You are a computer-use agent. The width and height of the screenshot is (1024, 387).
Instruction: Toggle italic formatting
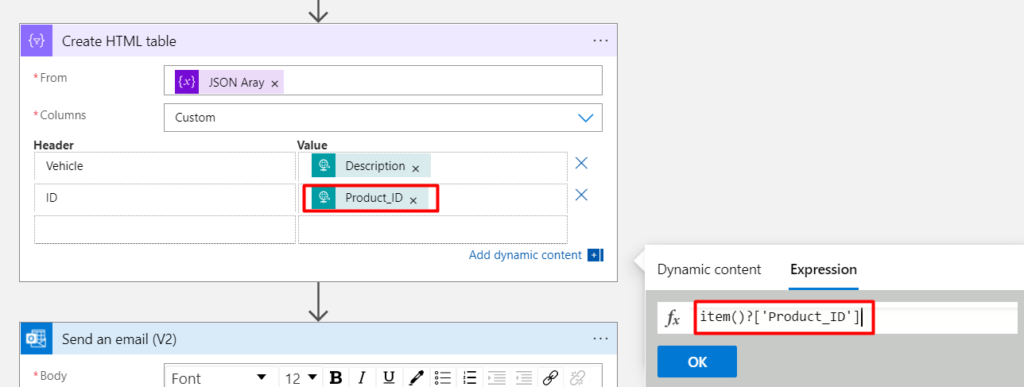pyautogui.click(x=362, y=378)
